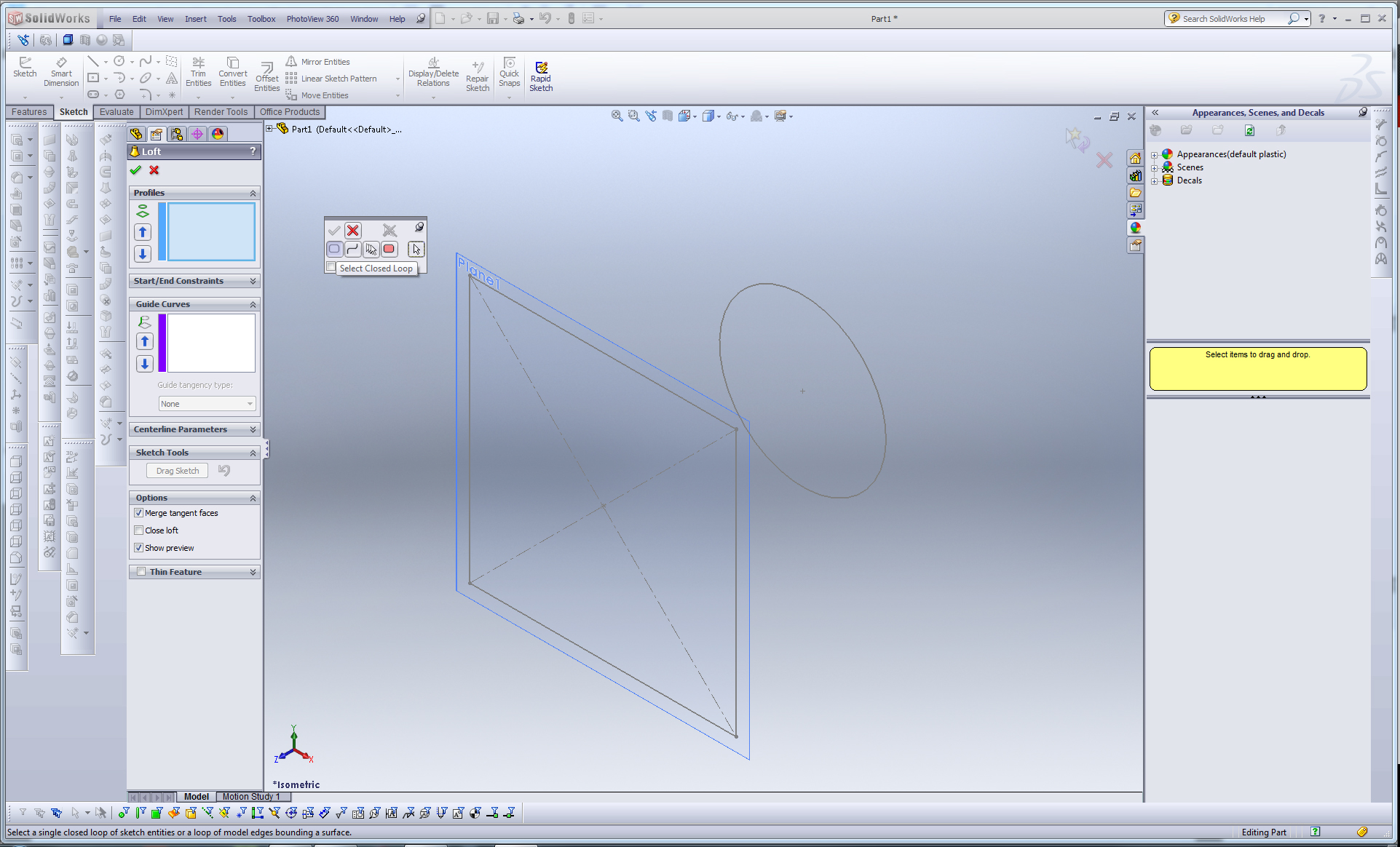
Task: Open the Custom Properties task pane tab
Action: 1135,246
